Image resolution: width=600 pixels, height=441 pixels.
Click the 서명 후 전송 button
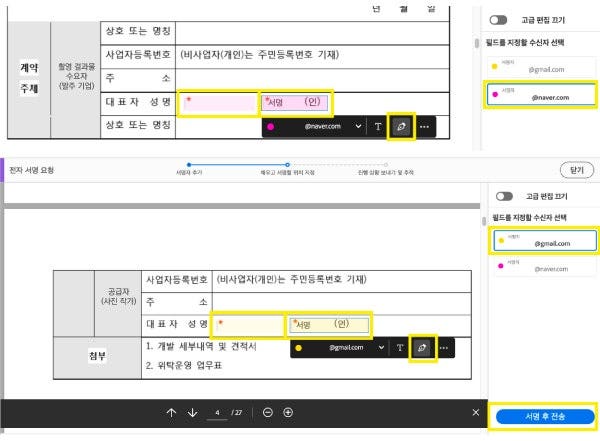[545, 416]
